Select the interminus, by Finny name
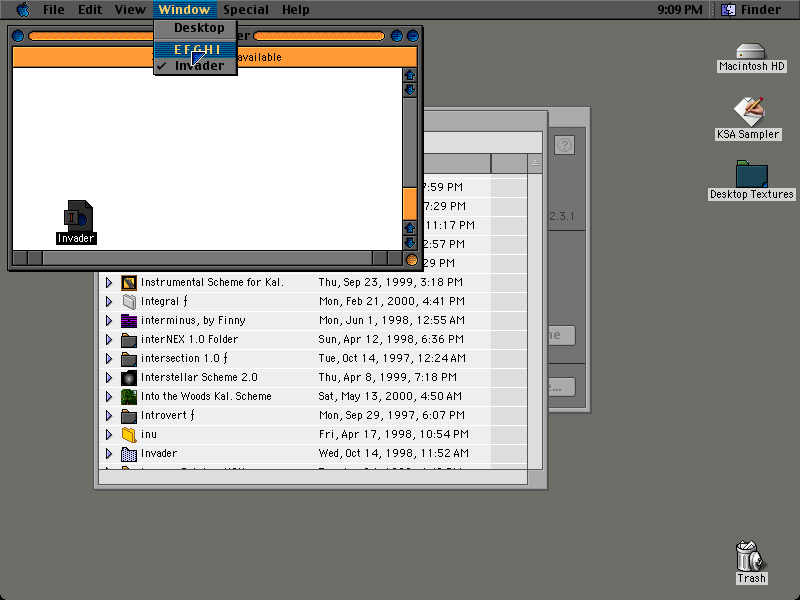800x600 pixels. coord(193,320)
